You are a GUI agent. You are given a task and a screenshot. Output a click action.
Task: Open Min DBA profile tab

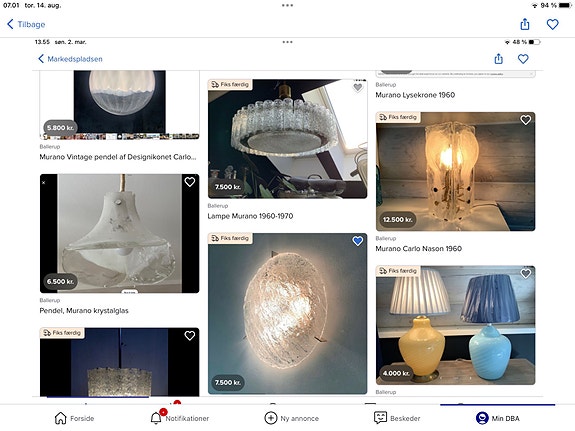coord(498,418)
